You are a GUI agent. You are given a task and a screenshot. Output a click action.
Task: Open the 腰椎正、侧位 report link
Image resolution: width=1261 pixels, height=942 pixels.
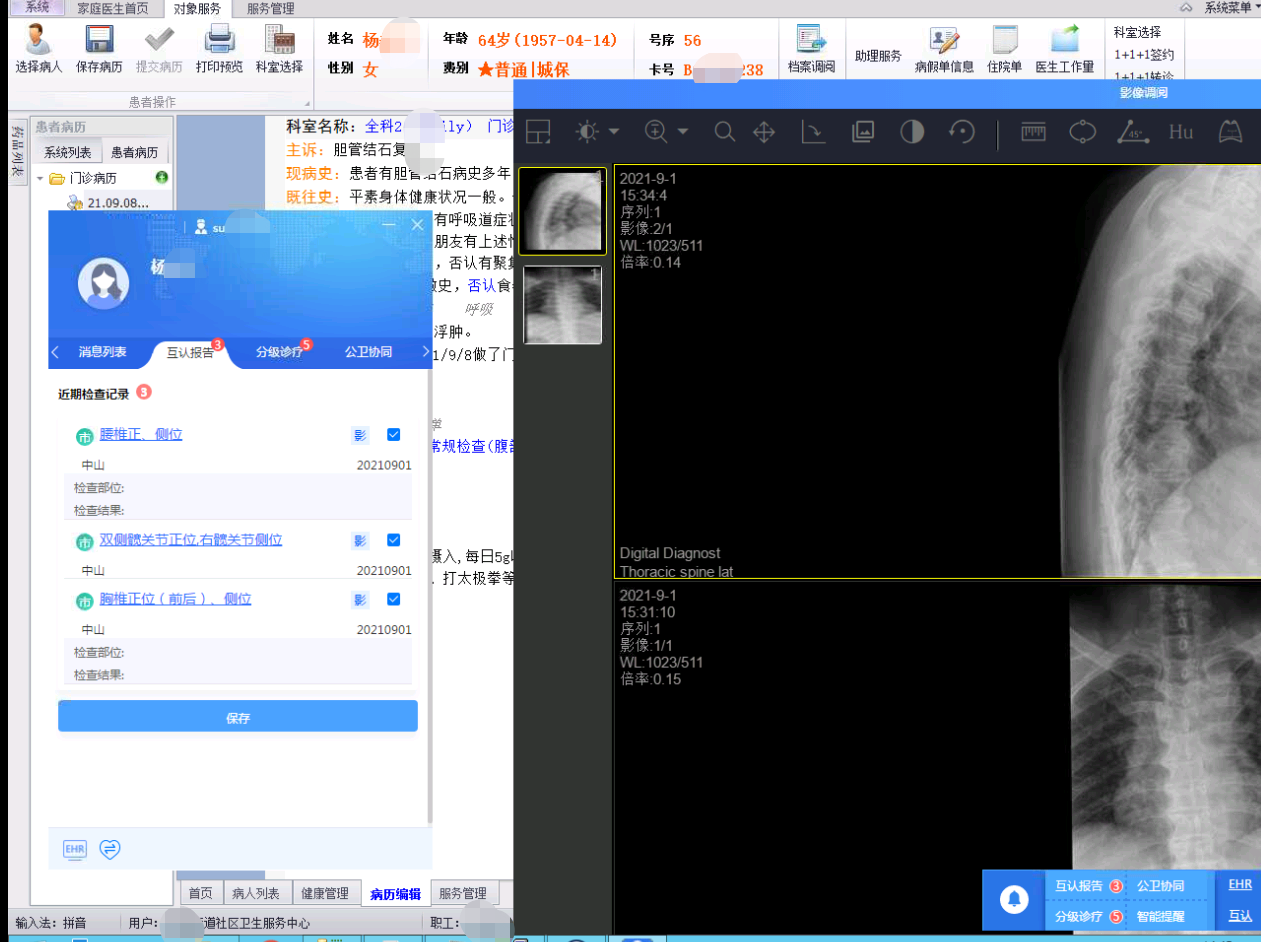[141, 435]
